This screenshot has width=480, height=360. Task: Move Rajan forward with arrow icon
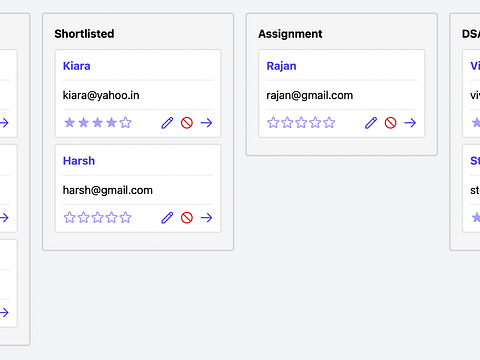click(410, 123)
